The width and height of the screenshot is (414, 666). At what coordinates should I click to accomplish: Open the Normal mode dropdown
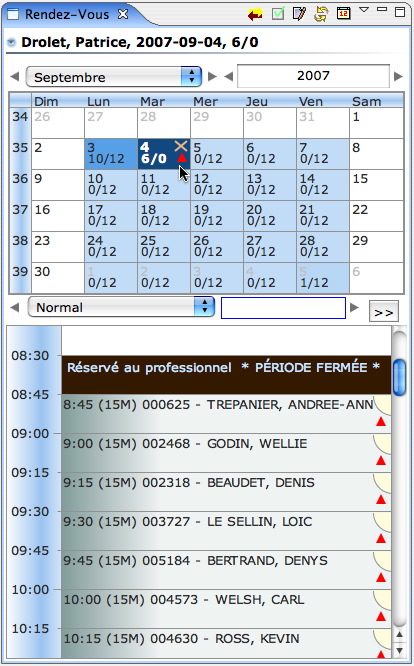click(x=121, y=307)
